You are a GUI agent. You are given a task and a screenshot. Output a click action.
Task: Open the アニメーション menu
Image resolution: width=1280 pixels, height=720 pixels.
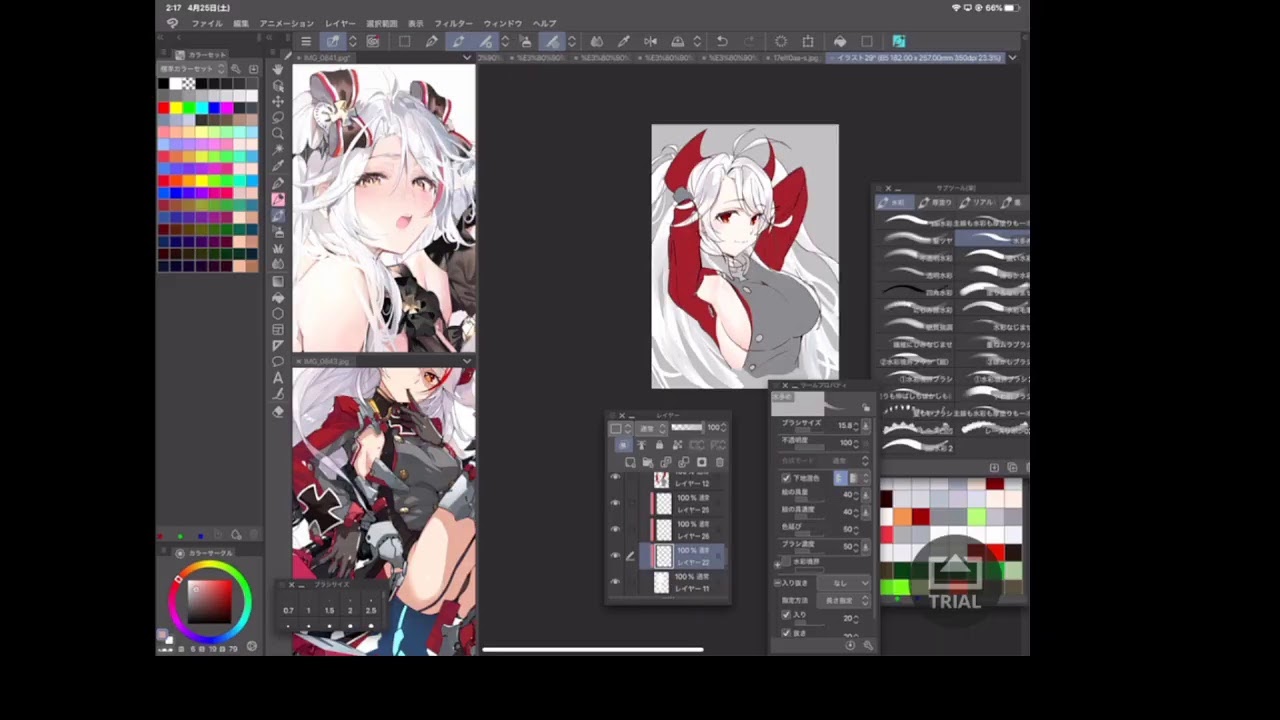[287, 23]
